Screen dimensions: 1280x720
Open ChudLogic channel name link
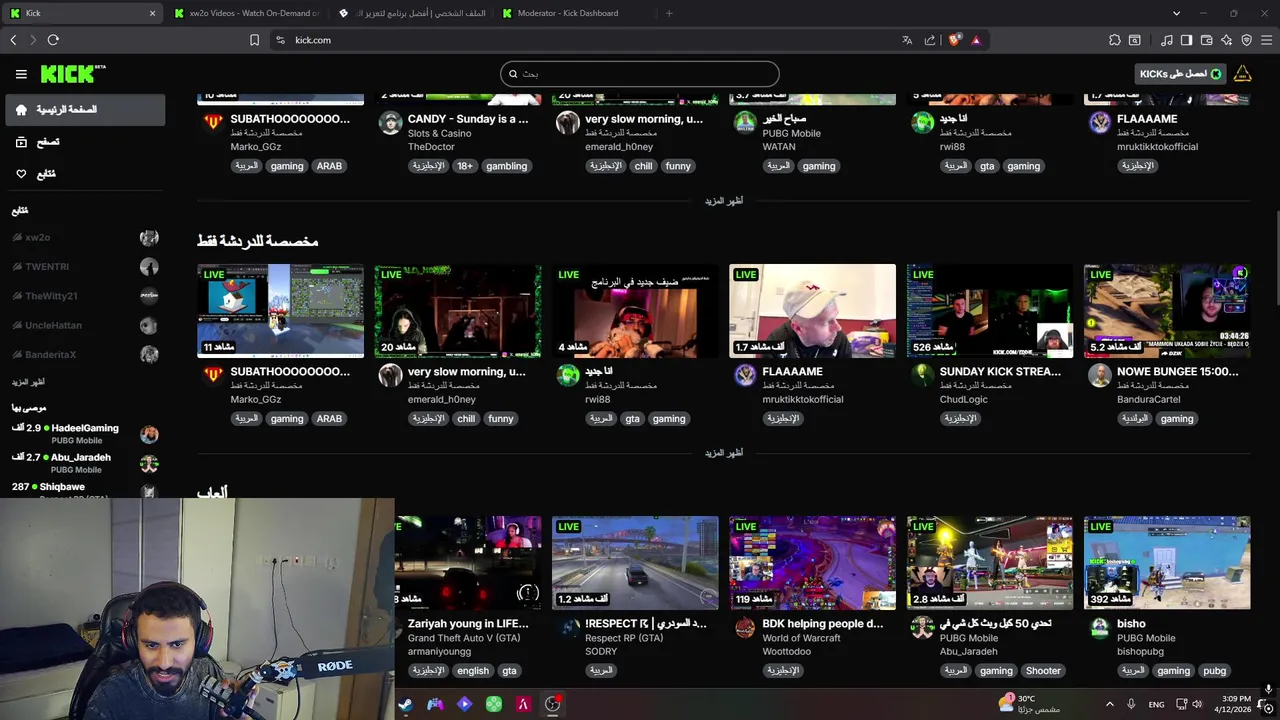pos(963,400)
